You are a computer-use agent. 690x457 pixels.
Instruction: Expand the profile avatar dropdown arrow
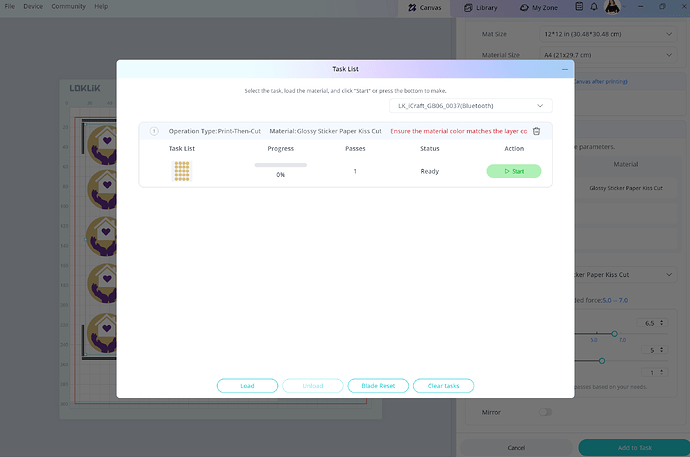tap(624, 7)
